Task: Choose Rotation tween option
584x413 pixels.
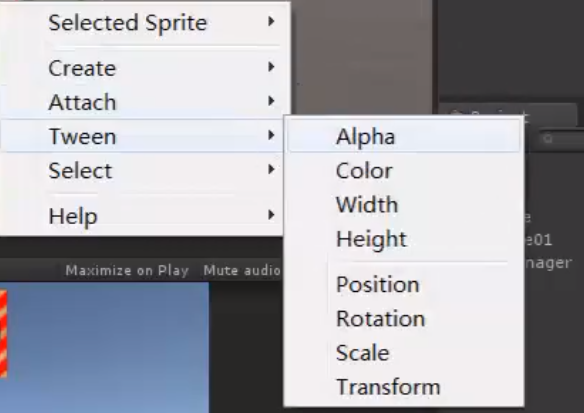Action: [x=404, y=319]
